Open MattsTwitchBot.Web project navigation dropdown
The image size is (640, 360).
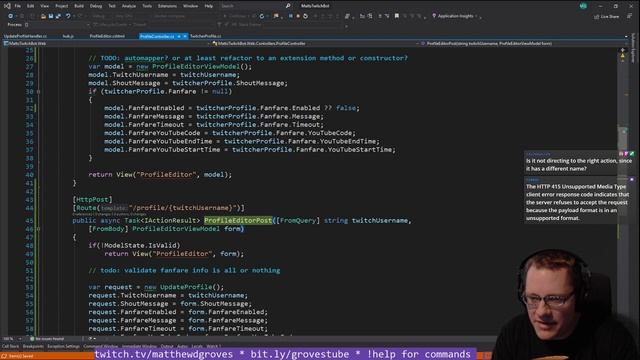coord(107,43)
